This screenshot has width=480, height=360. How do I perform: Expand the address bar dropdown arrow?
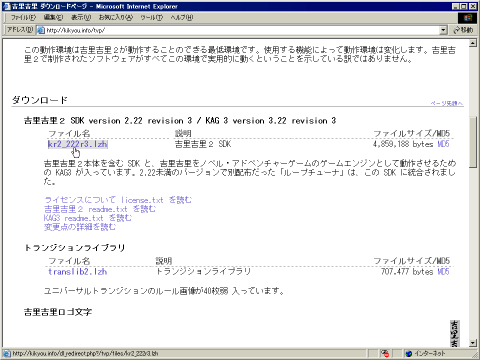point(443,30)
